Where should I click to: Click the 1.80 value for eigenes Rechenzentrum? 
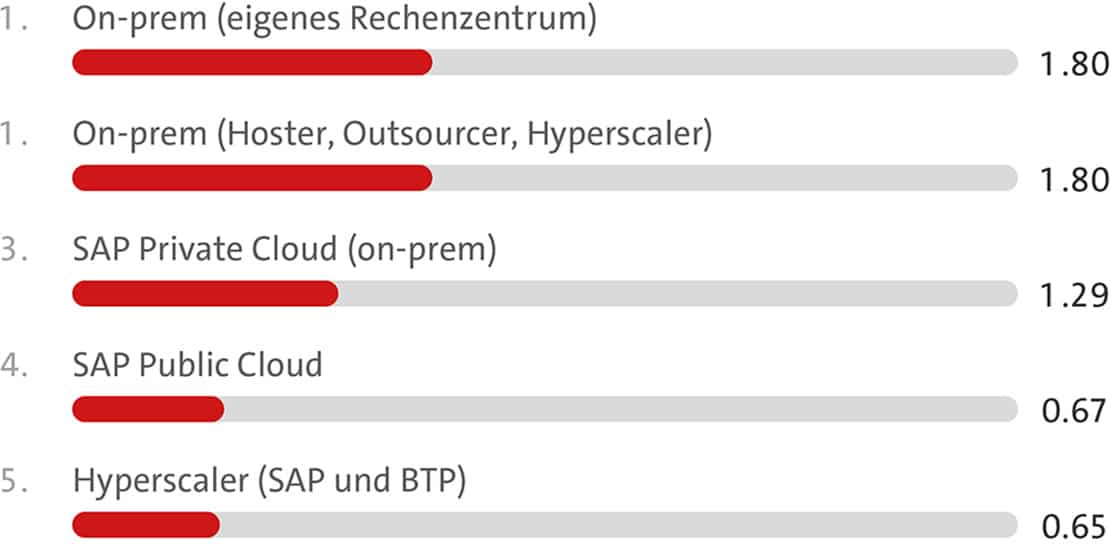tap(1075, 65)
